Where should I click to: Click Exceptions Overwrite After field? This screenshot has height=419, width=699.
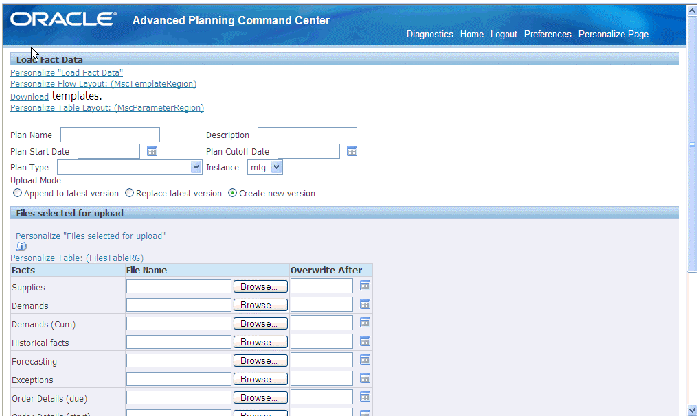click(322, 378)
